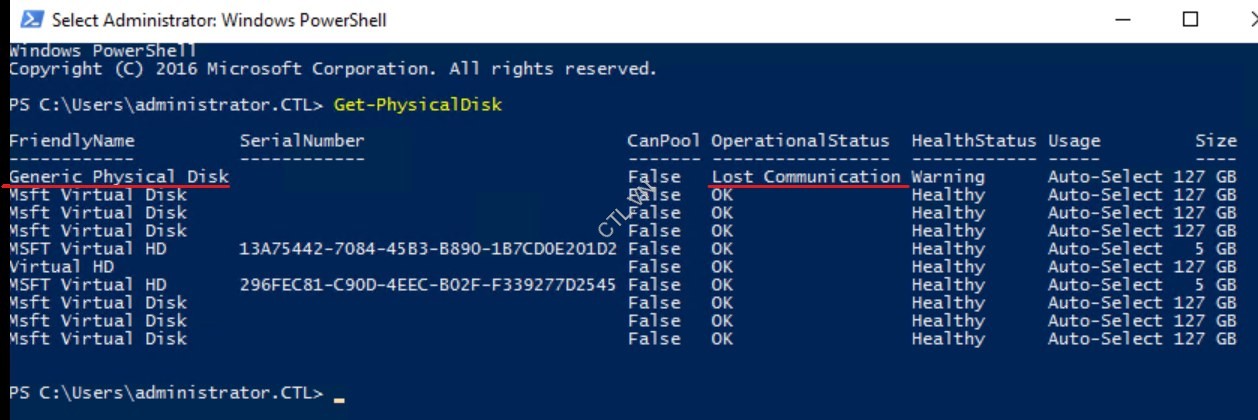Image resolution: width=1258 pixels, height=420 pixels.
Task: Click the Get-PhysicalDisk command text
Action: pos(417,105)
